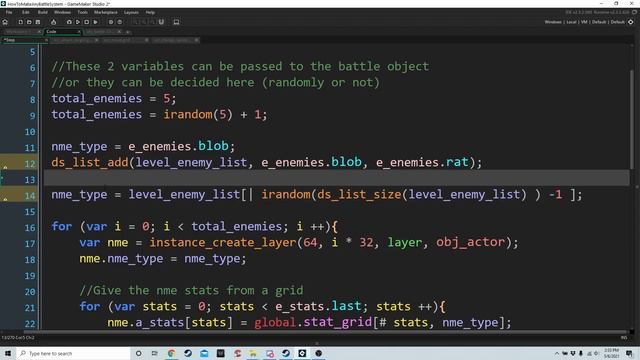Click line number 16 in gutter
640x360 pixels.
pos(30,227)
